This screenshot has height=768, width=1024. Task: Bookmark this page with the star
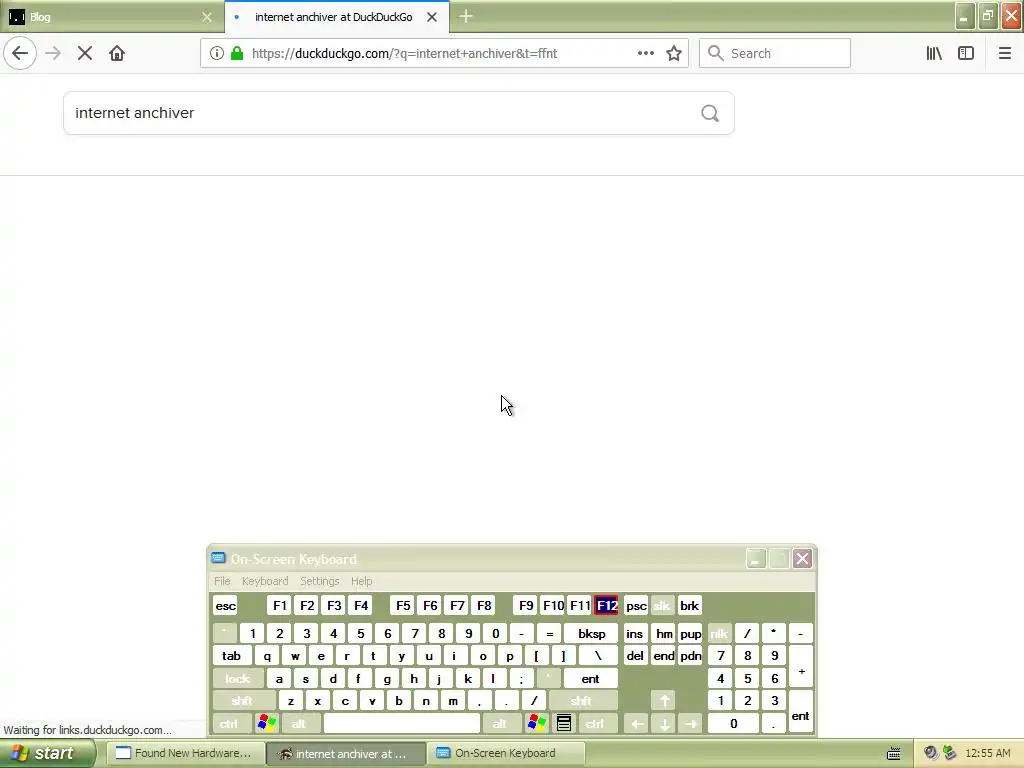click(674, 54)
